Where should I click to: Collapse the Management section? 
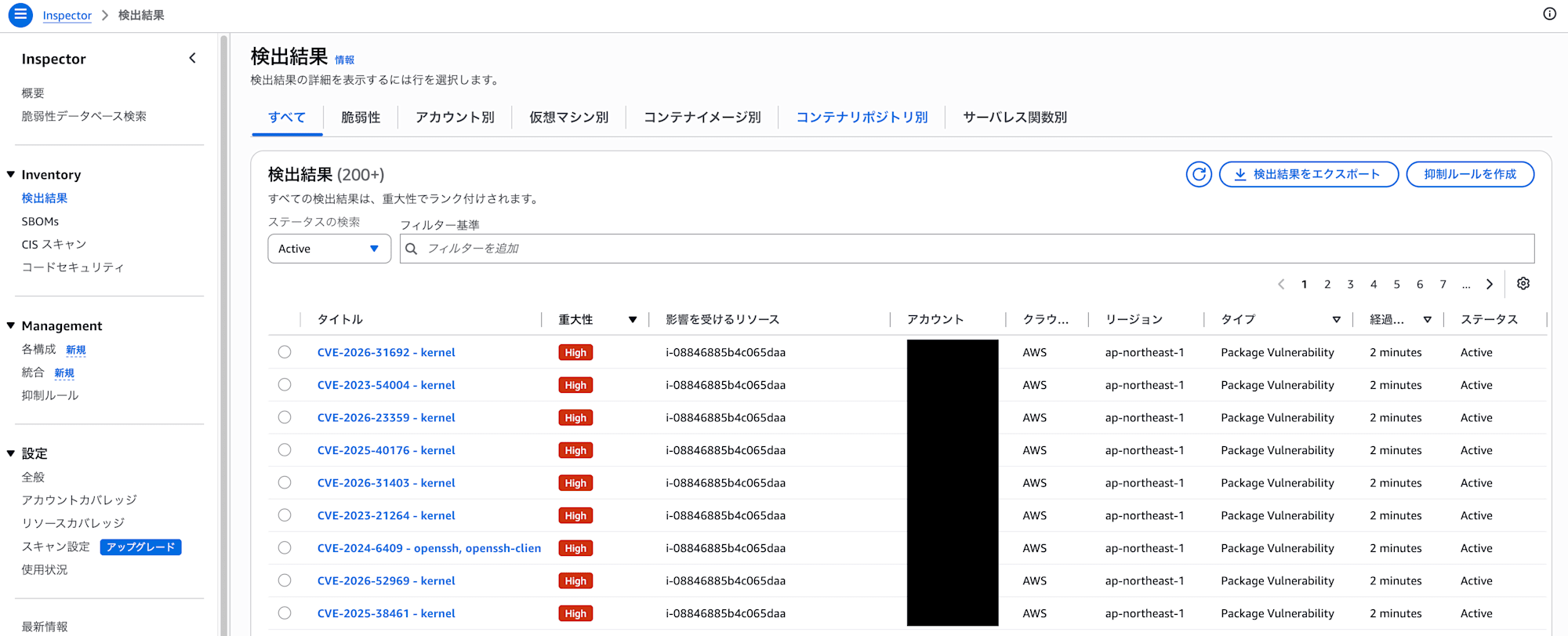point(11,325)
